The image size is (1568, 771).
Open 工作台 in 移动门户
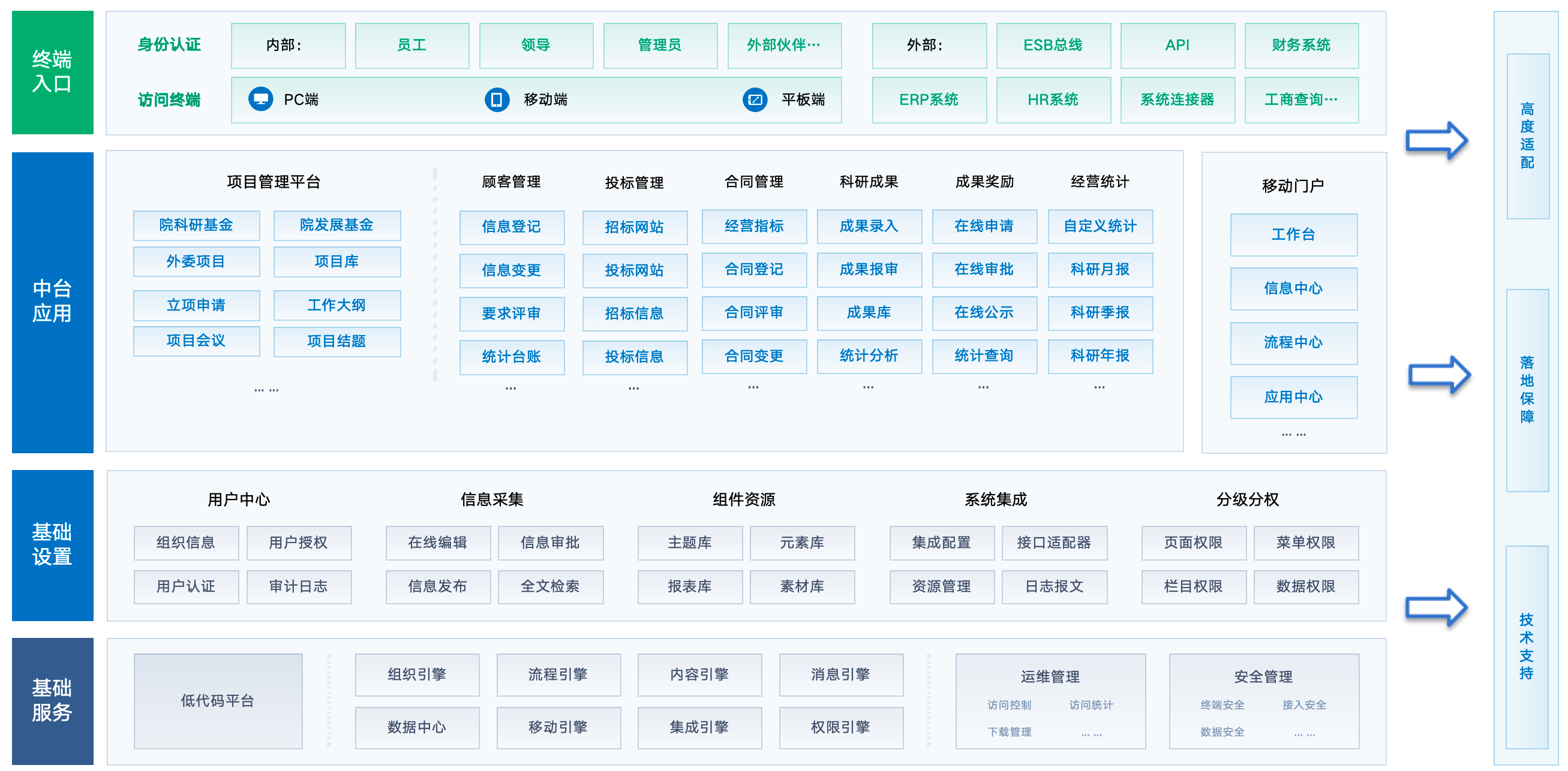coord(1294,235)
